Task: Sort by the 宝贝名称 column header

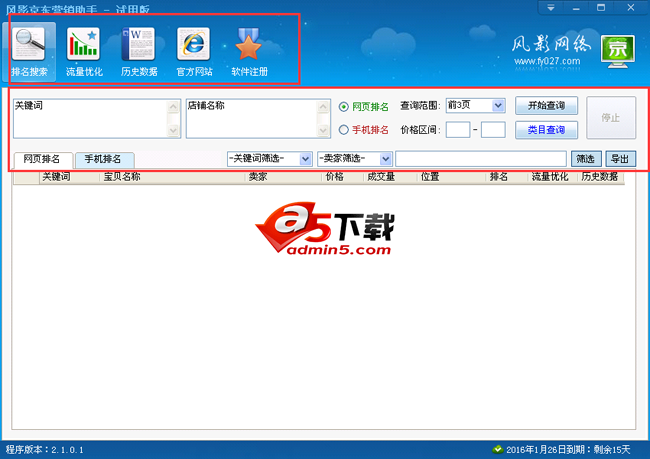Action: [x=172, y=177]
